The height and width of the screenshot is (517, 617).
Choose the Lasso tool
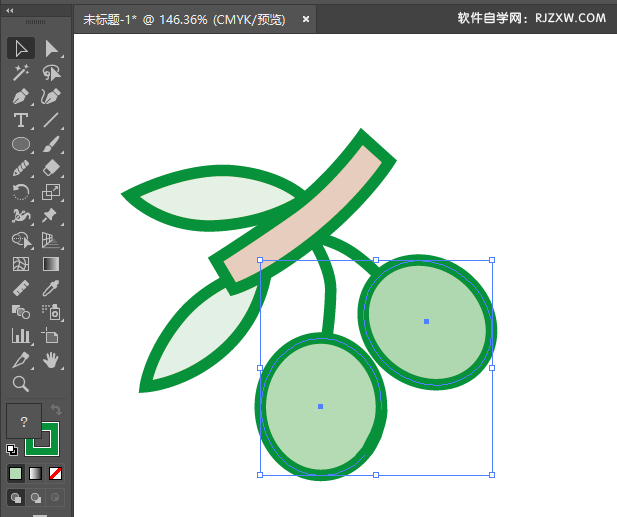pyautogui.click(x=51, y=73)
